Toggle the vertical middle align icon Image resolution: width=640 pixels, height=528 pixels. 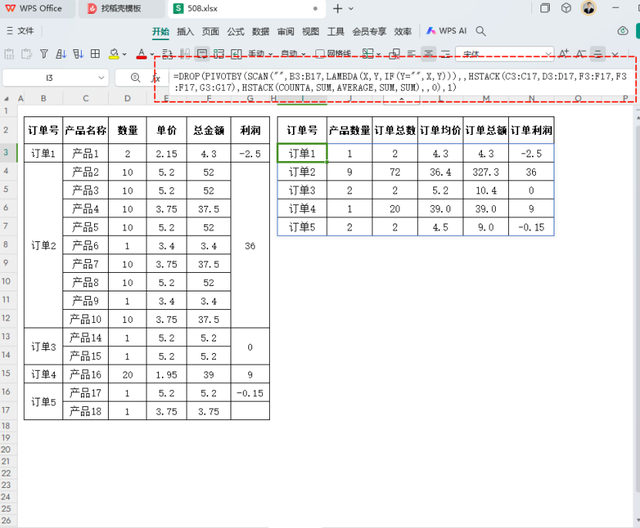598,54
